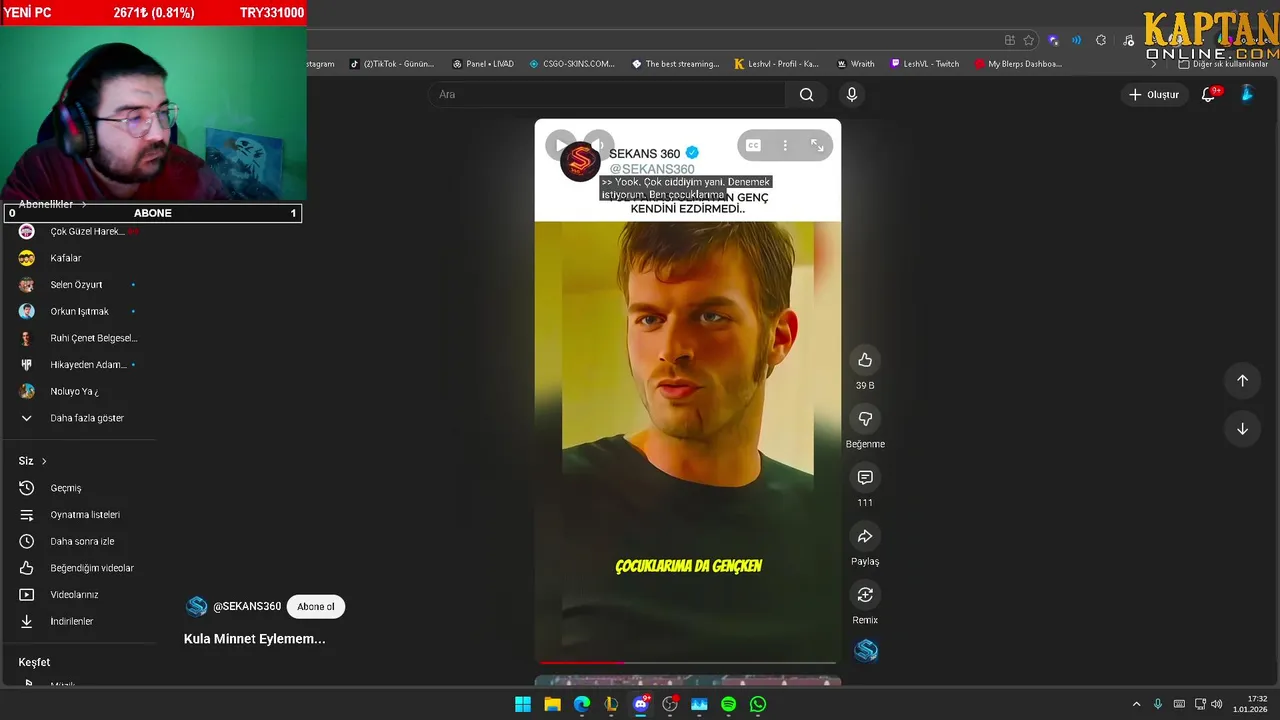1280x720 pixels.
Task: Open YouTube notifications bell
Action: pos(1209,94)
